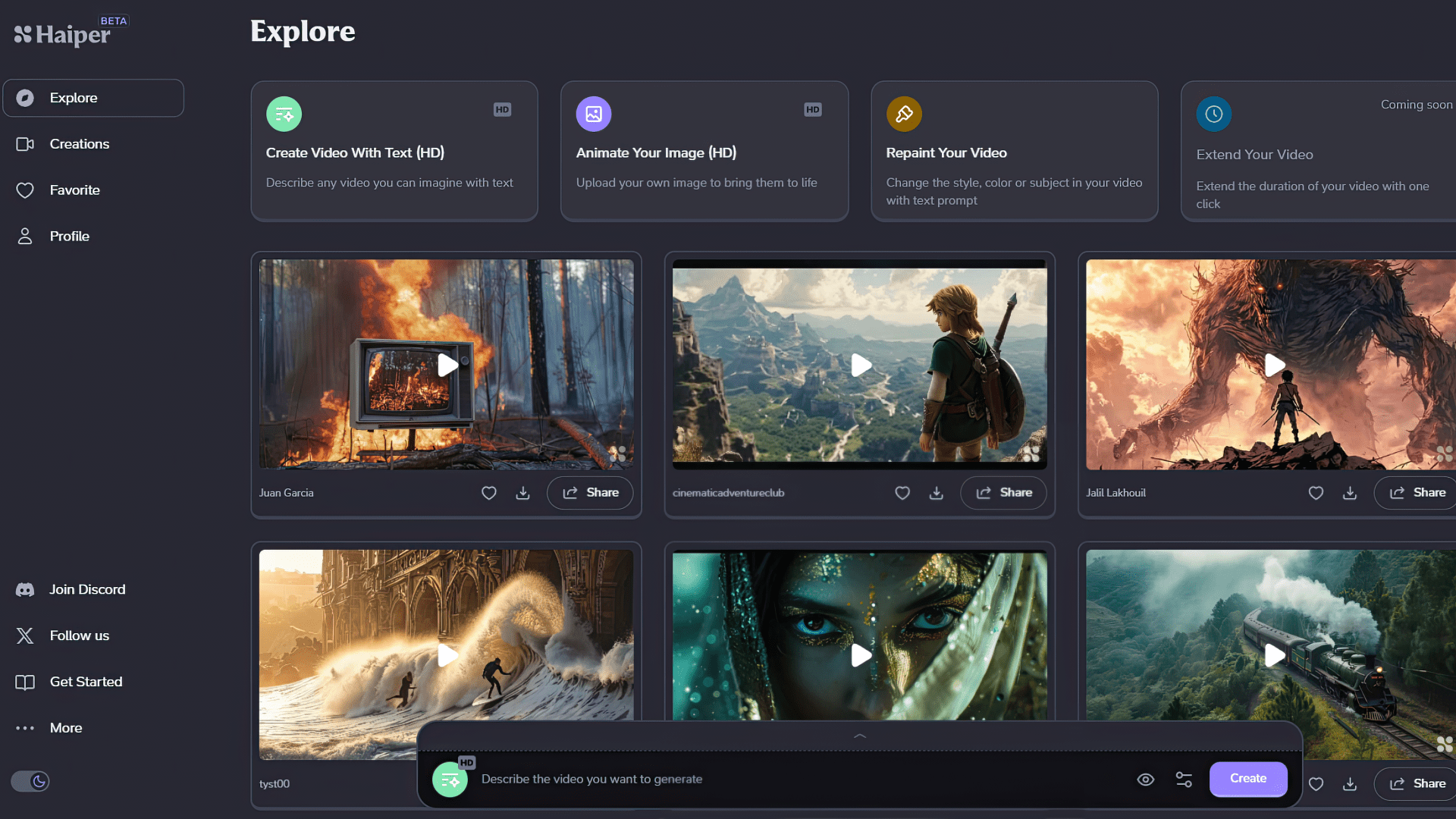Image resolution: width=1456 pixels, height=819 pixels.
Task: Expand the prompt panel with the chevron
Action: point(860,736)
